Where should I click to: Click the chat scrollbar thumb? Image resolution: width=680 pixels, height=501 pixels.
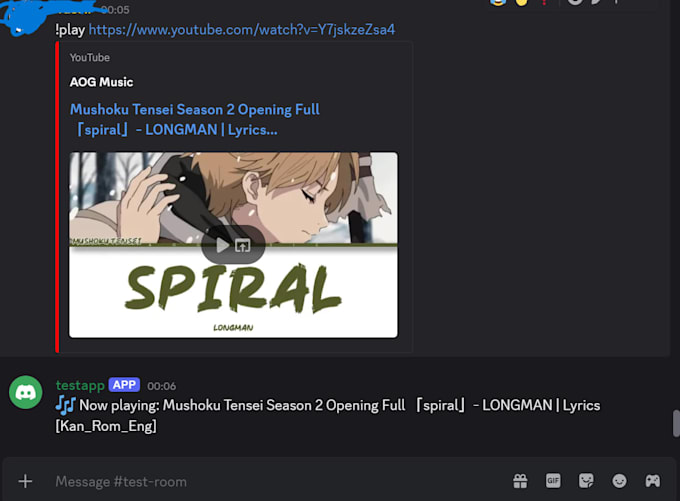pyautogui.click(x=676, y=423)
